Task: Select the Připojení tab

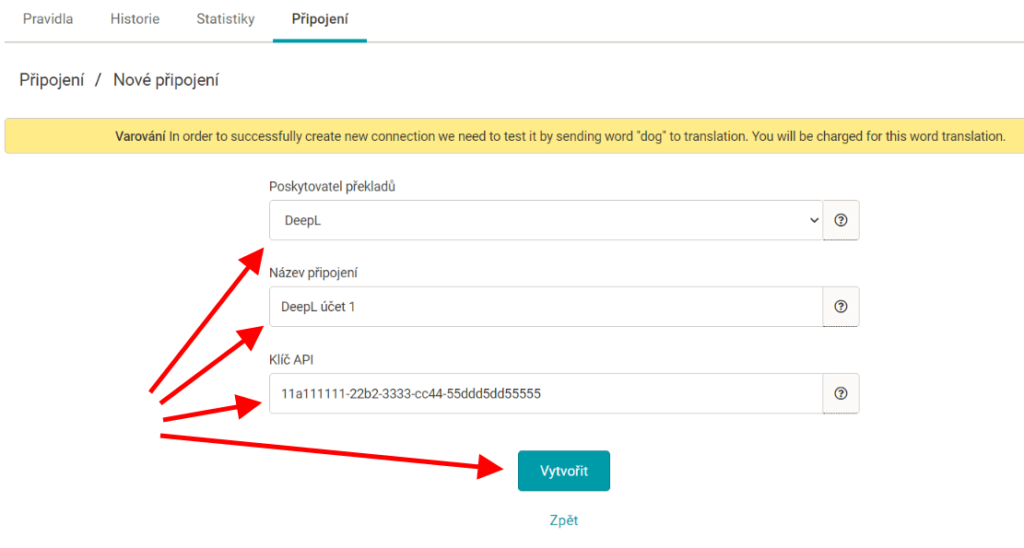Action: 320,19
